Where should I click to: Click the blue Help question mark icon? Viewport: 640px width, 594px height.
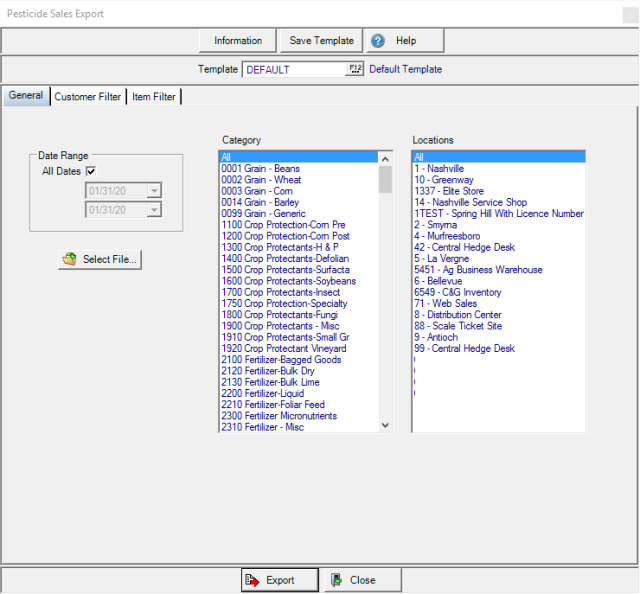378,41
